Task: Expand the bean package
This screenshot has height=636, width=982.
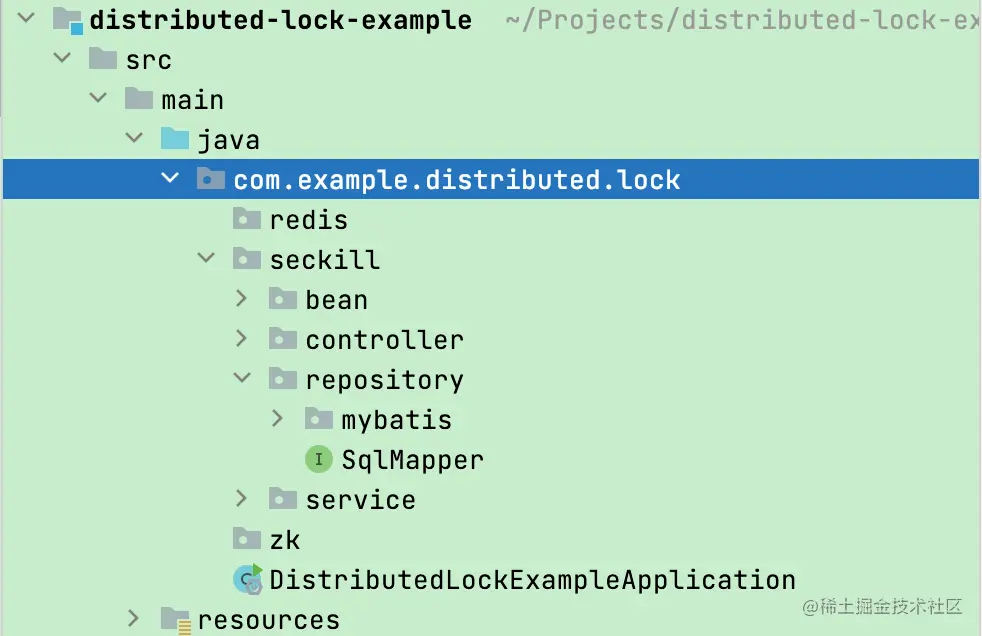Action: click(x=242, y=298)
